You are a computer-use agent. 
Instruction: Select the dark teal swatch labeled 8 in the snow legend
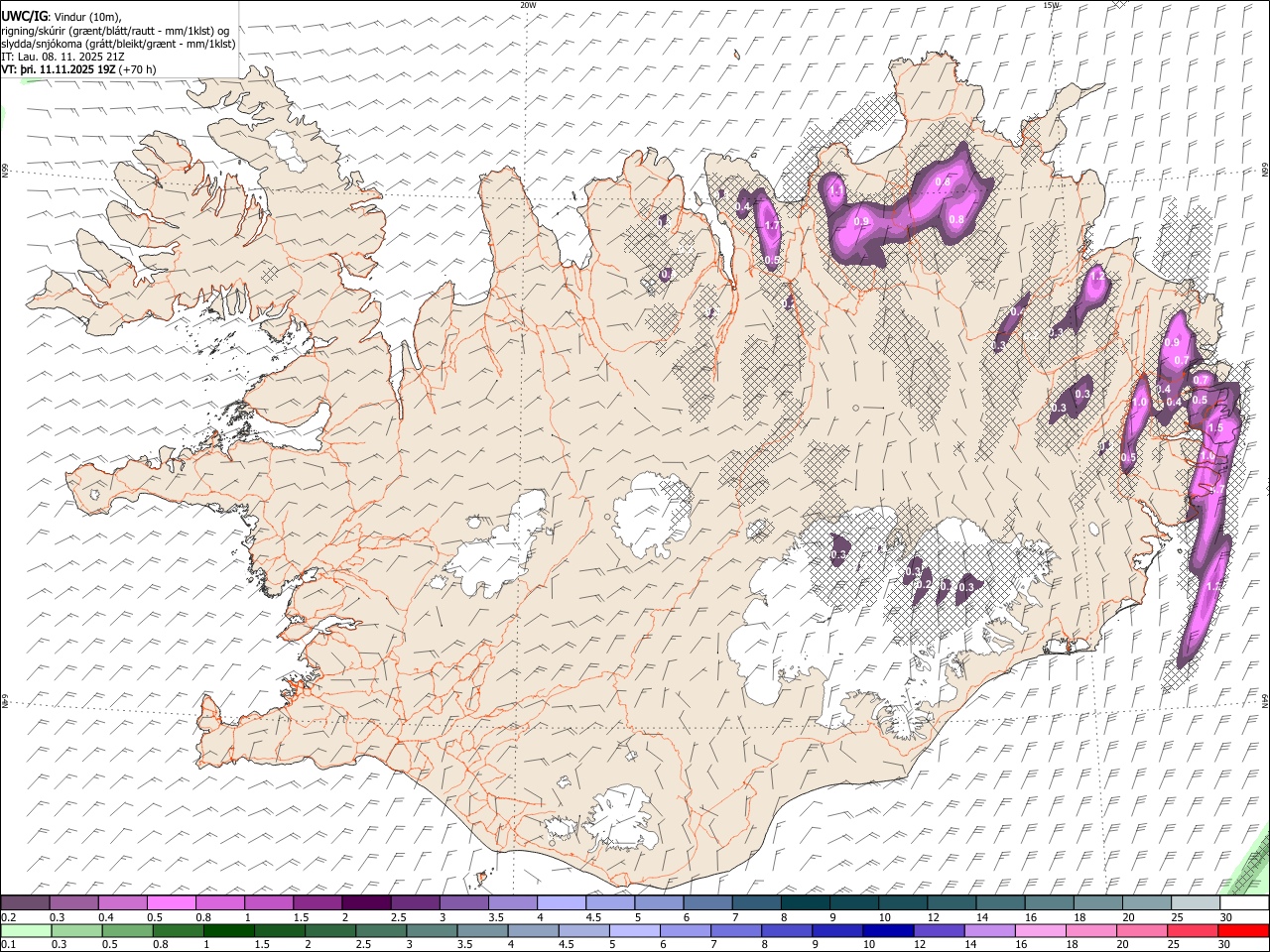click(807, 902)
